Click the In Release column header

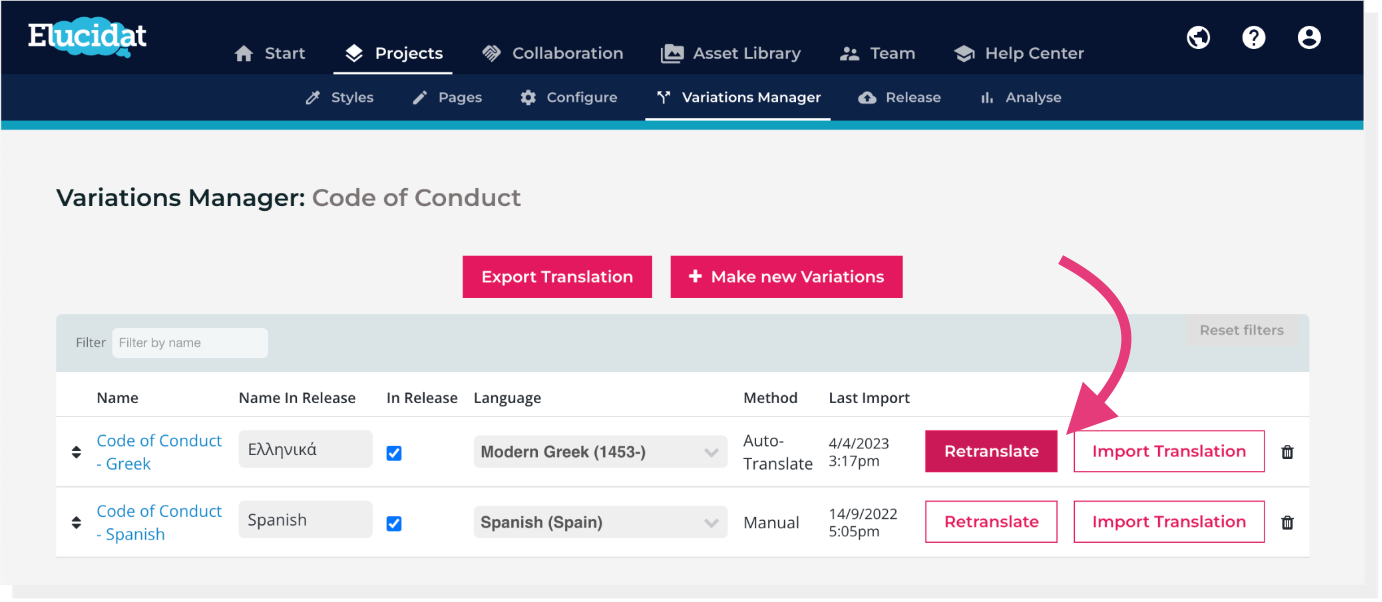pyautogui.click(x=422, y=398)
